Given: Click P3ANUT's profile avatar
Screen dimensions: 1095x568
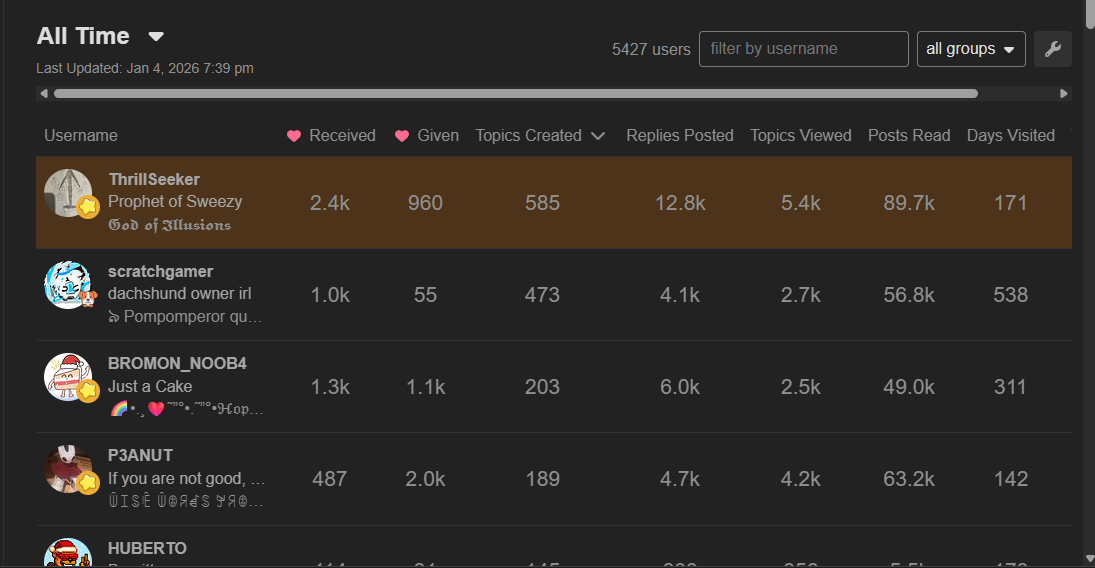Looking at the screenshot, I should tap(68, 469).
